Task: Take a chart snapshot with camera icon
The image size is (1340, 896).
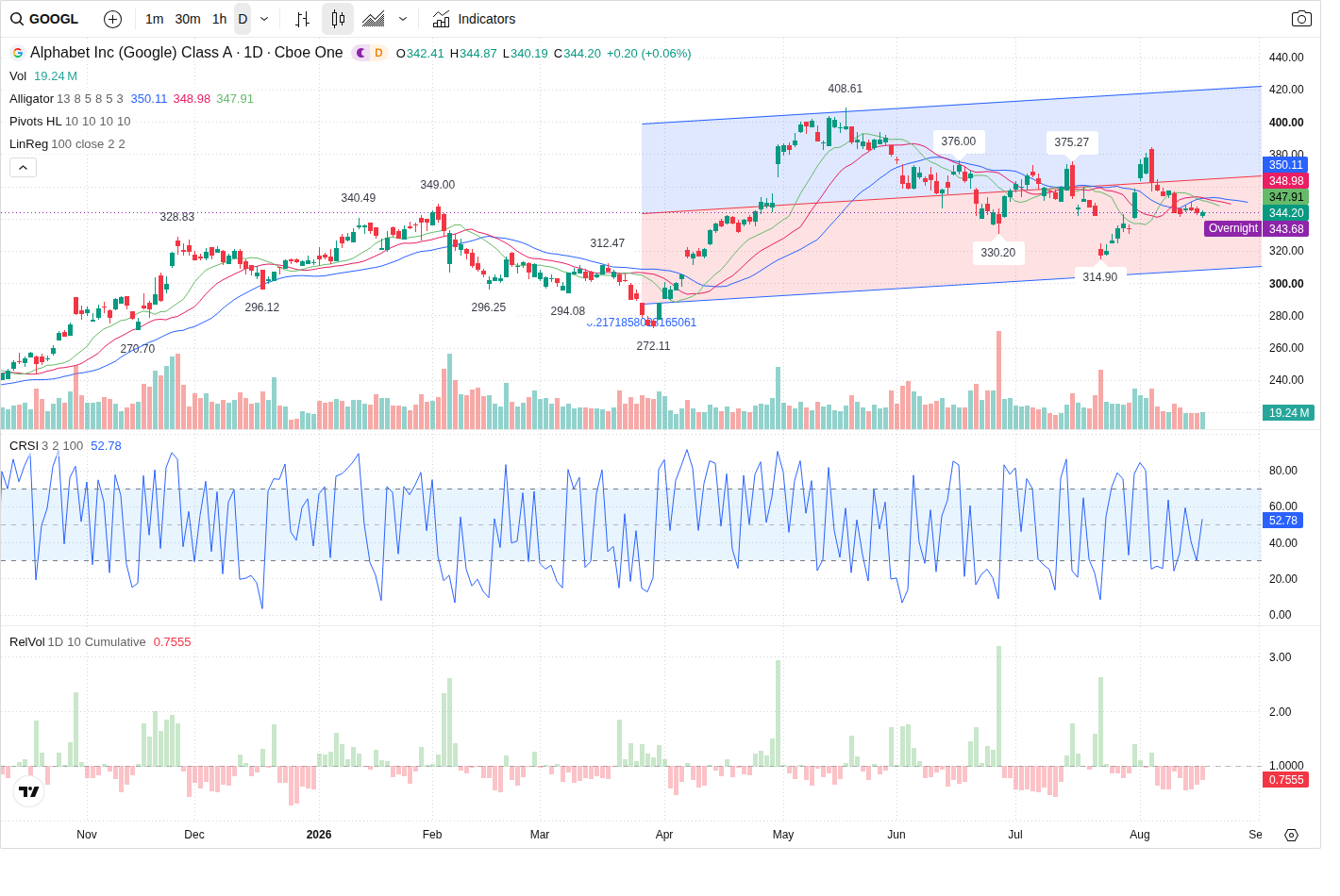Action: [x=1301, y=19]
